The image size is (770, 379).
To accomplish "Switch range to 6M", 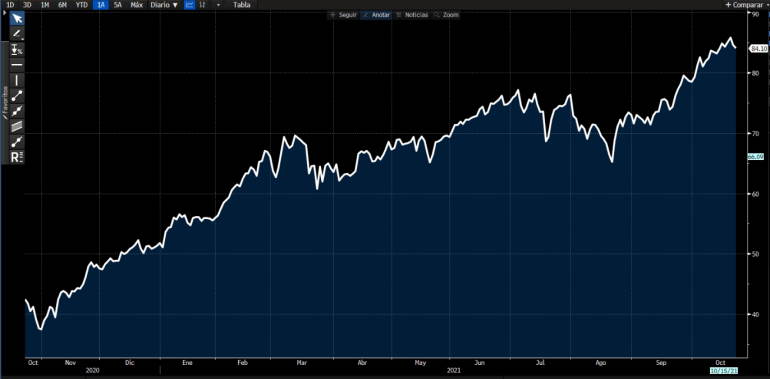I will pos(62,5).
